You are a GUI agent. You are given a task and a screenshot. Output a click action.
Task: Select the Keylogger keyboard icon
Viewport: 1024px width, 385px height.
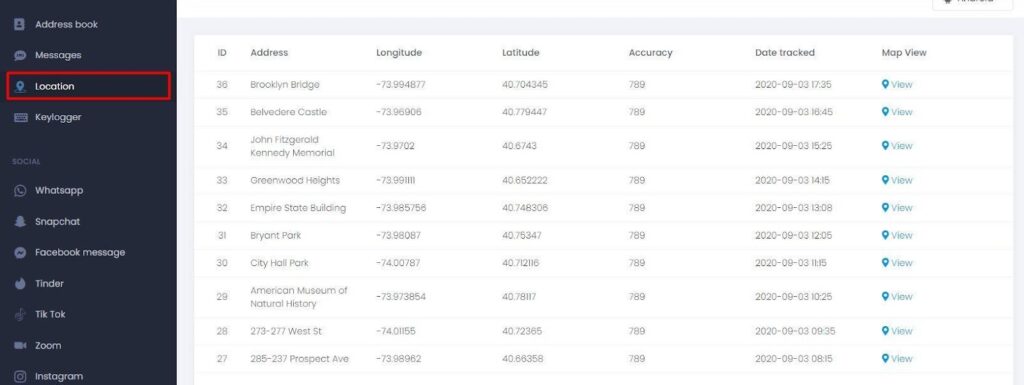tap(20, 117)
